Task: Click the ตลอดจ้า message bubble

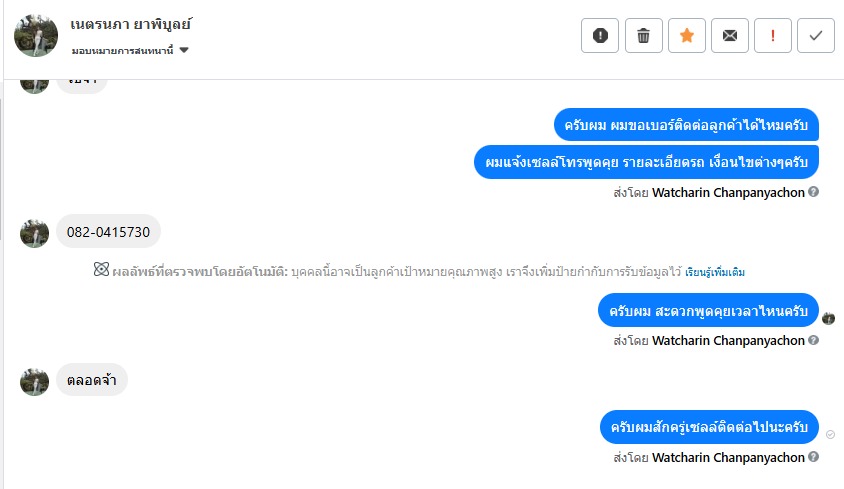Action: pos(91,380)
